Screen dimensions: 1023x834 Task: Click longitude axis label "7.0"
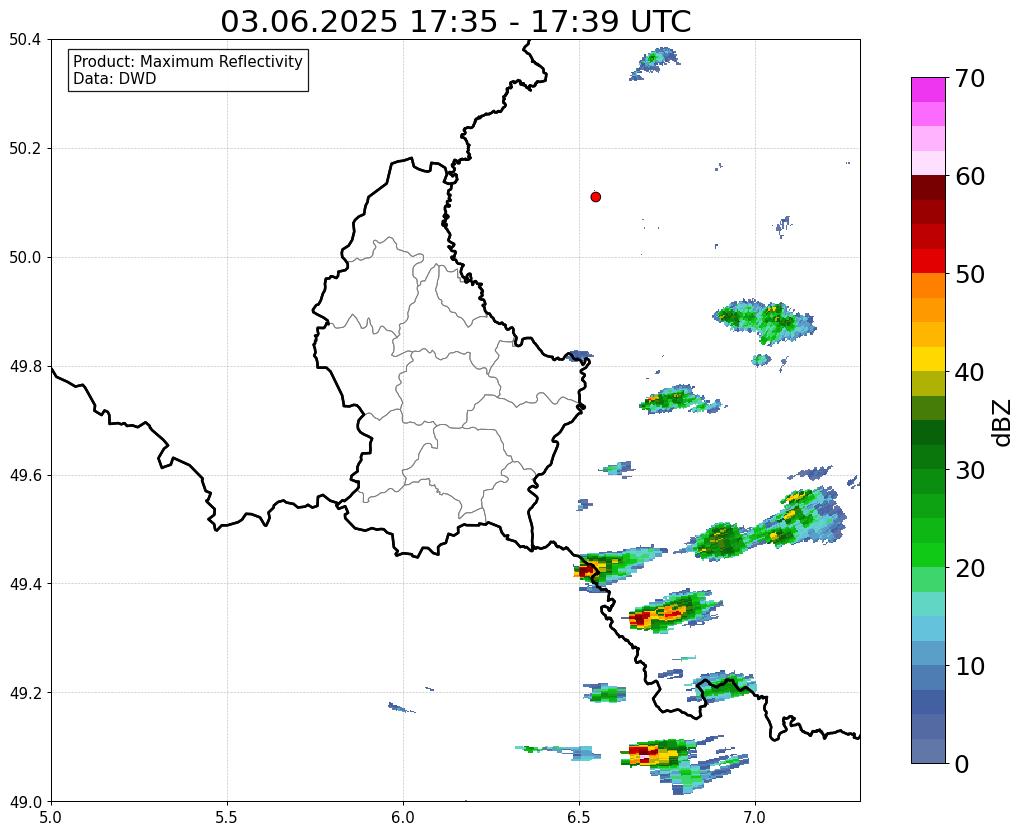pos(756,817)
